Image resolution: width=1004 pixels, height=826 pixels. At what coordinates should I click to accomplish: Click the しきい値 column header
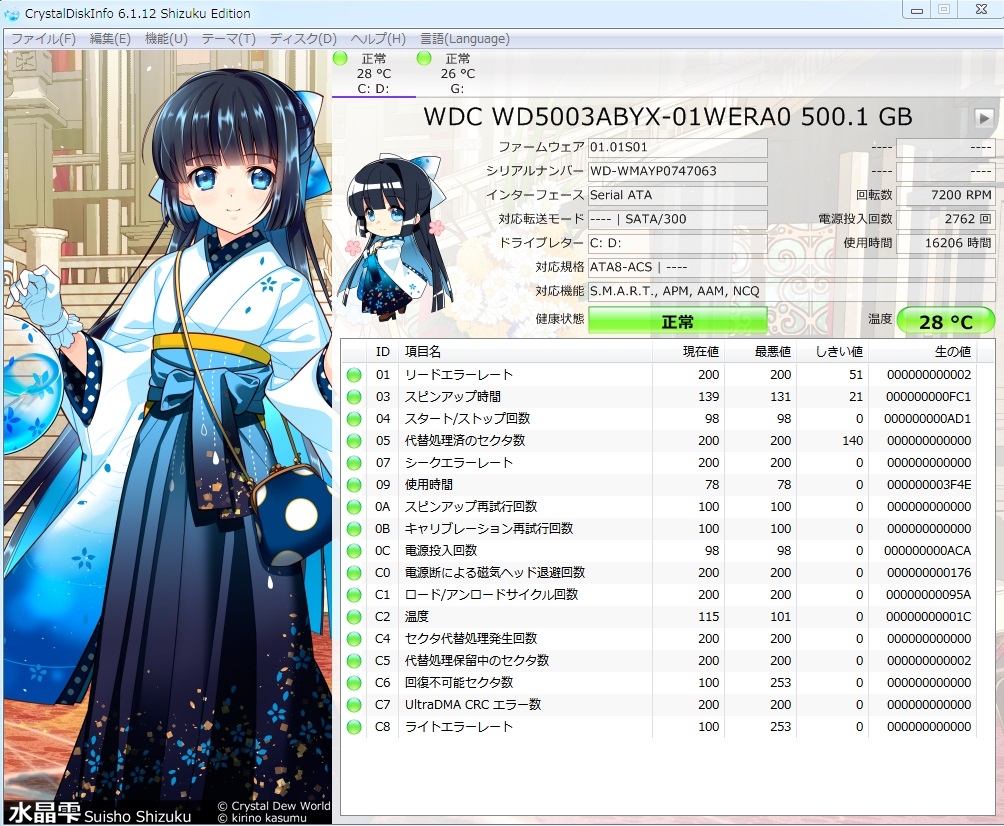coord(832,352)
